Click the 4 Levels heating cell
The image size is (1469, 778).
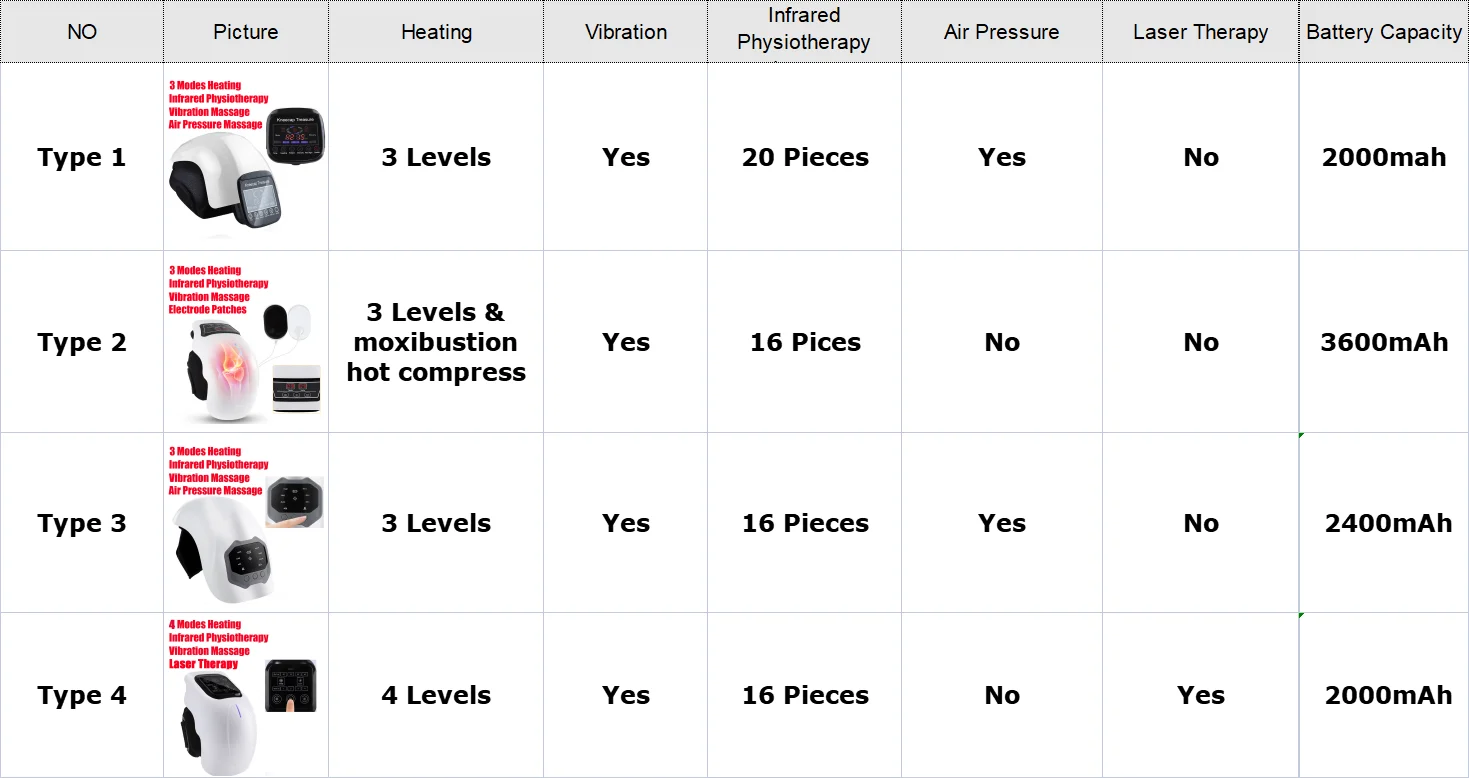click(436, 696)
